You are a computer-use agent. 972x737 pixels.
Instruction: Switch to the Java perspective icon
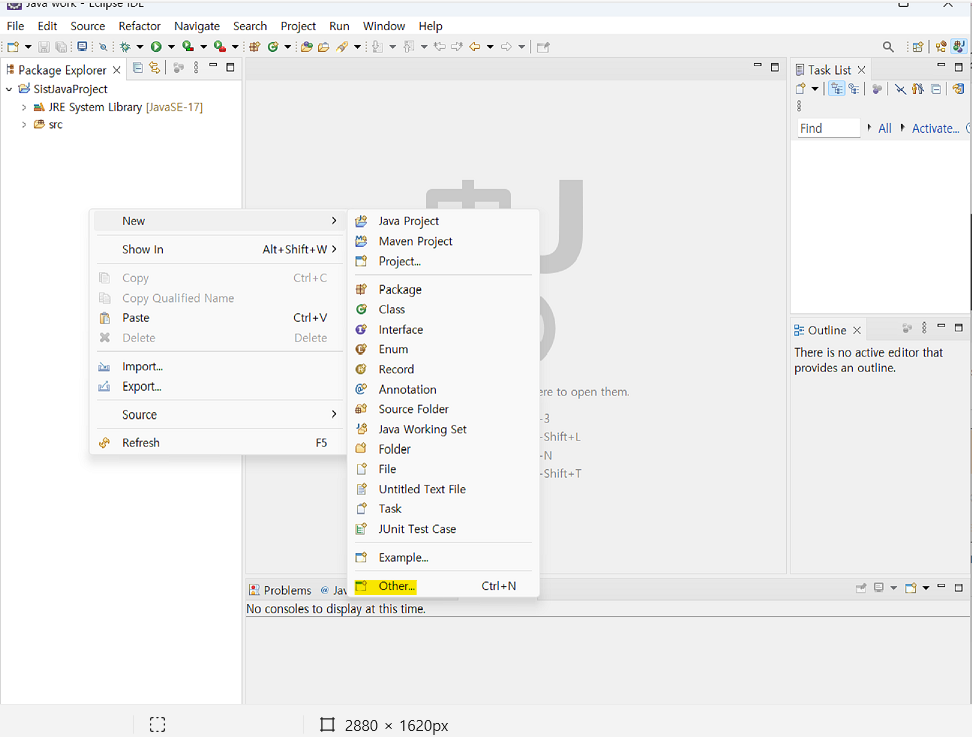coord(958,46)
